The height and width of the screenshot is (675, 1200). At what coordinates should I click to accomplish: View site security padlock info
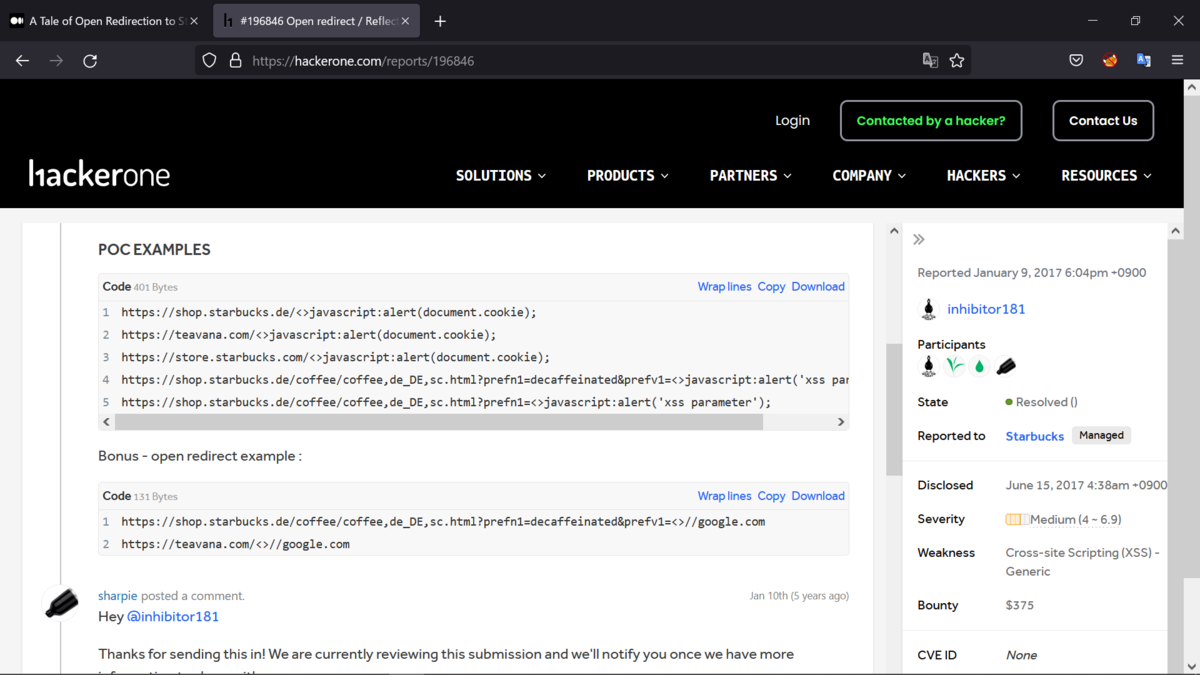click(235, 61)
